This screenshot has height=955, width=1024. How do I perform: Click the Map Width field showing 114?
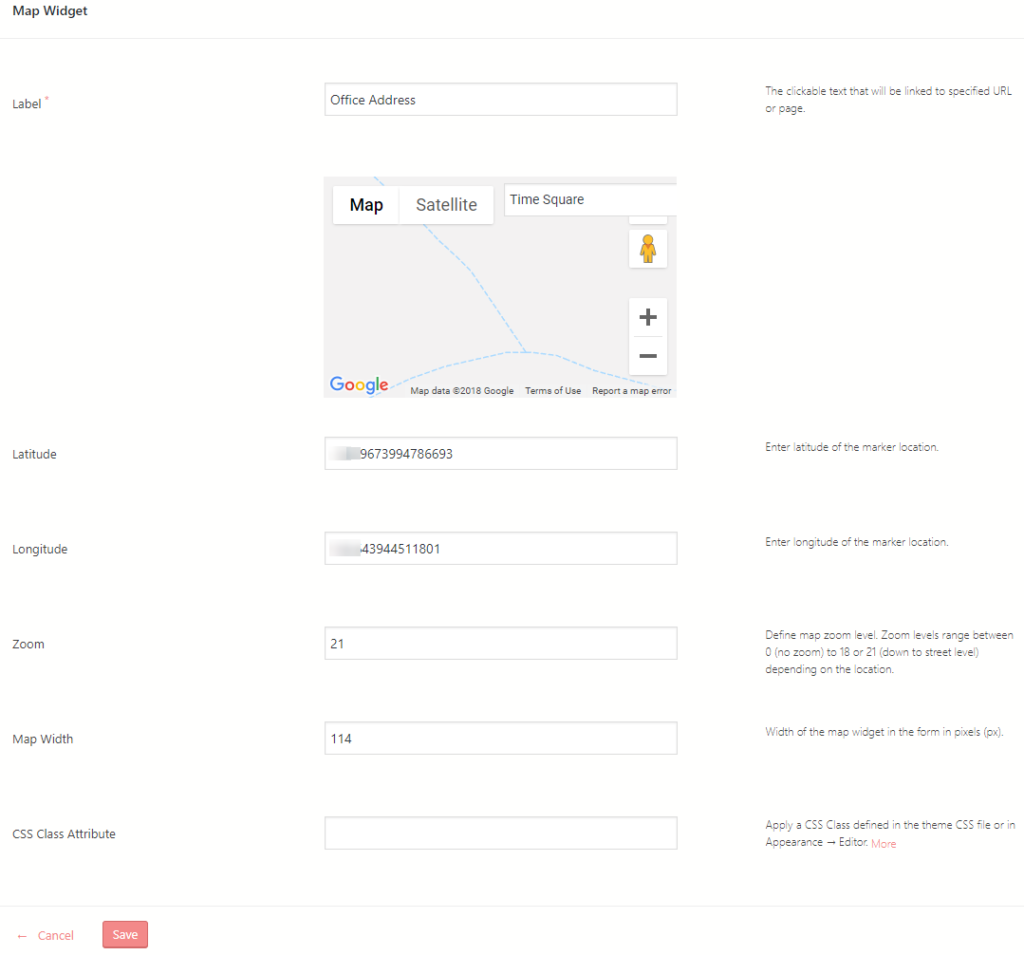pos(500,738)
